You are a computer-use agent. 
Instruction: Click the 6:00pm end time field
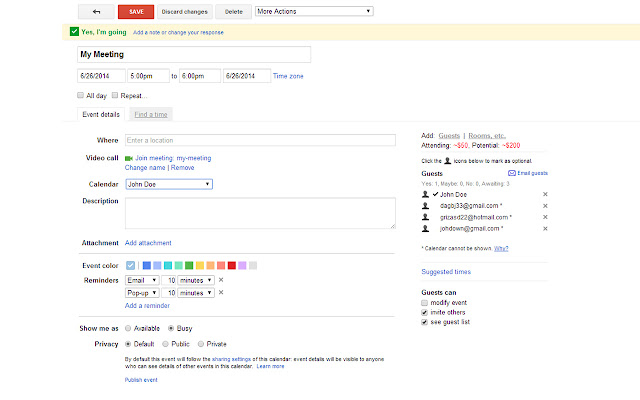tap(200, 76)
